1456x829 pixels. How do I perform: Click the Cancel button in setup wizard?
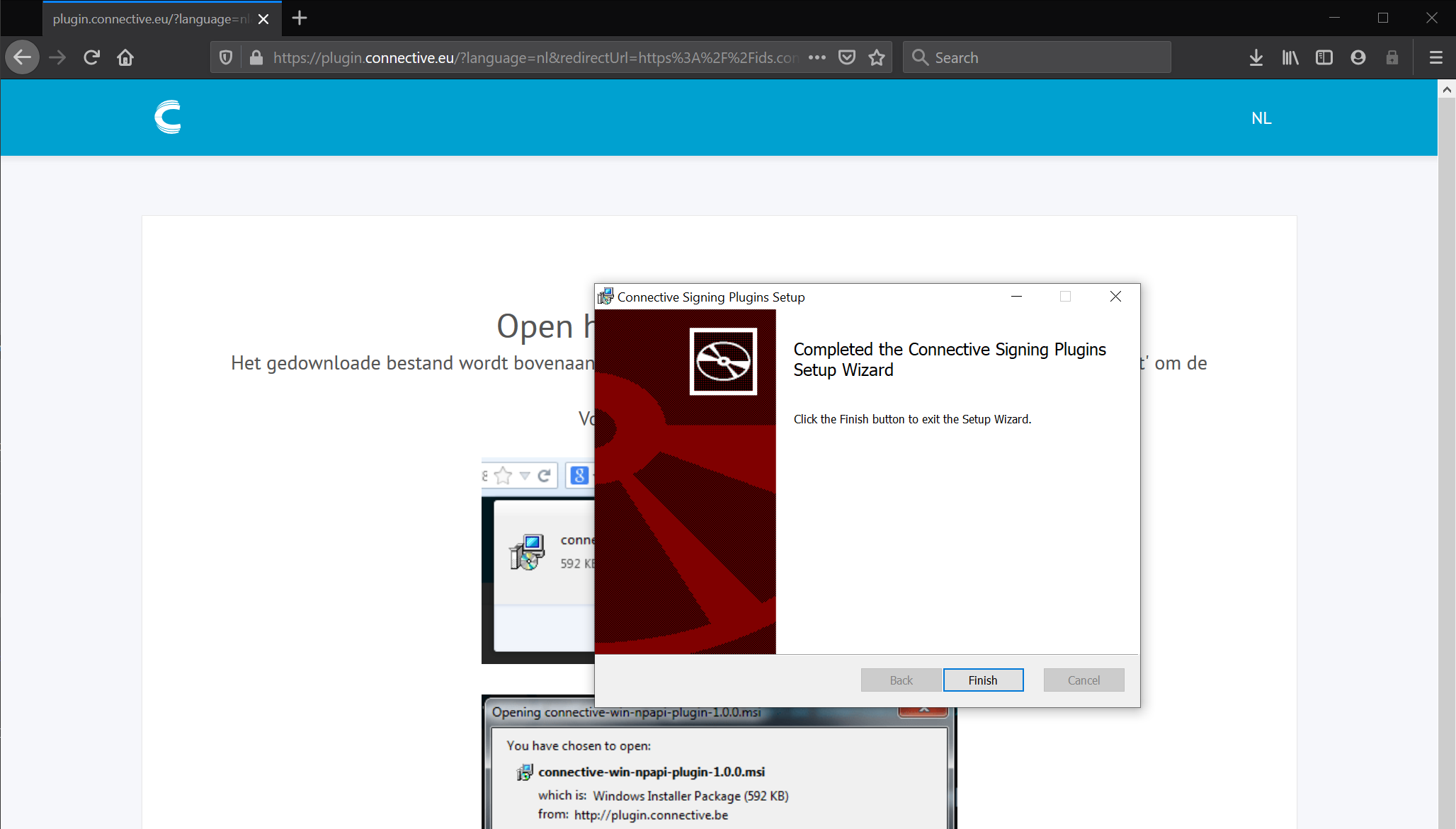1084,680
